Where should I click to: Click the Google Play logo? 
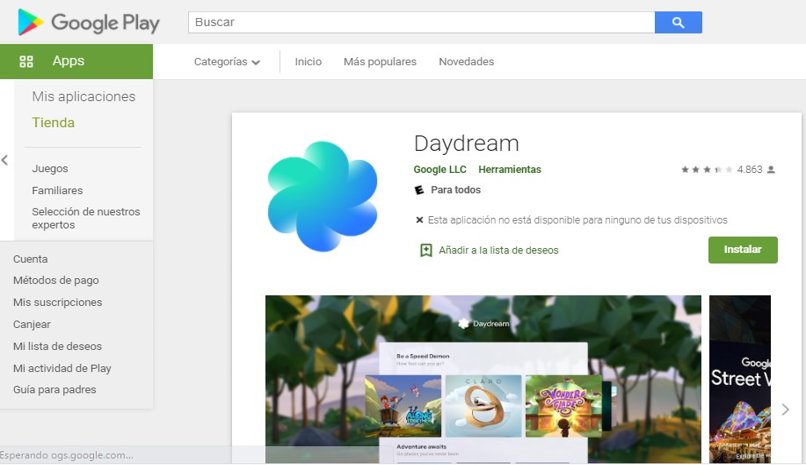88,23
